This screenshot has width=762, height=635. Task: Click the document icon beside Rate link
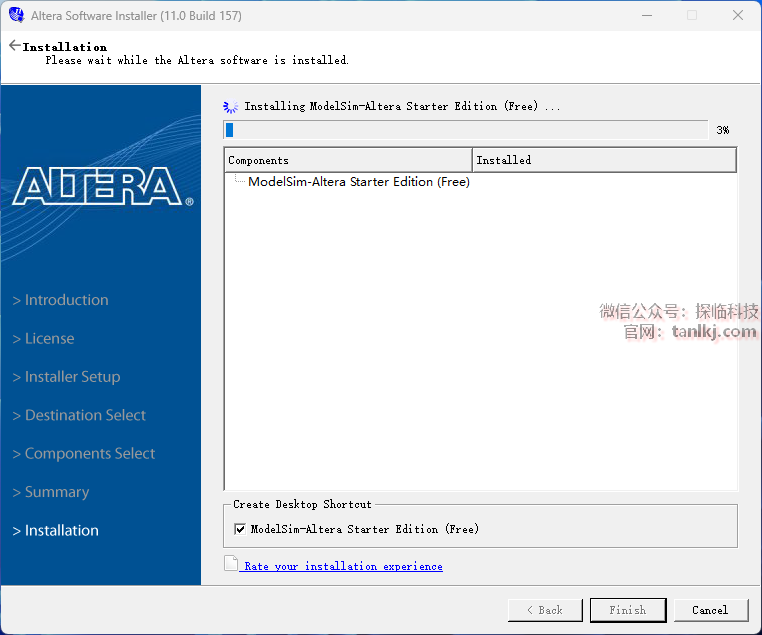[231, 564]
